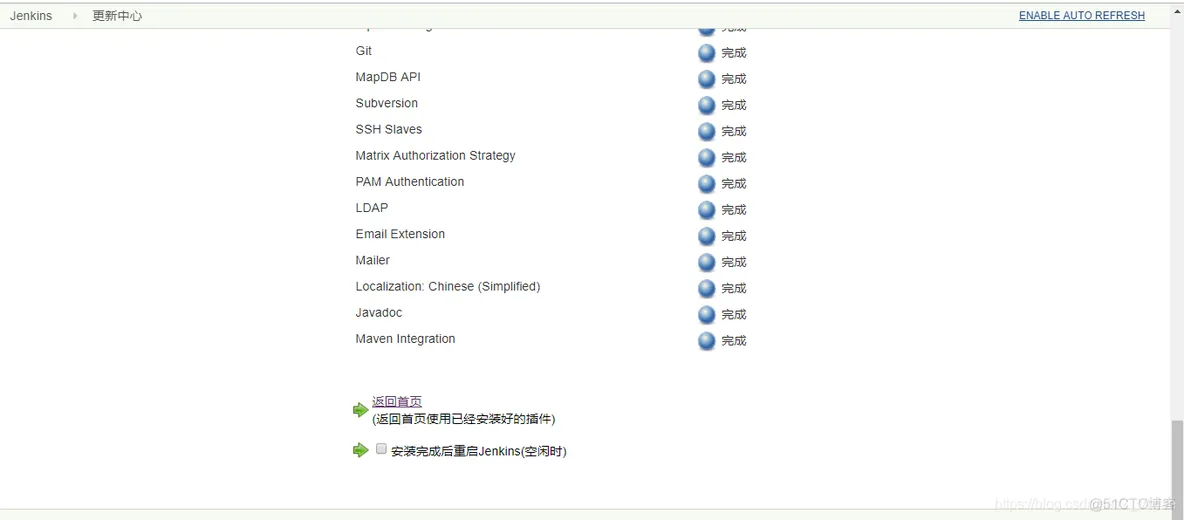Select the LDAP plugin name

[372, 208]
